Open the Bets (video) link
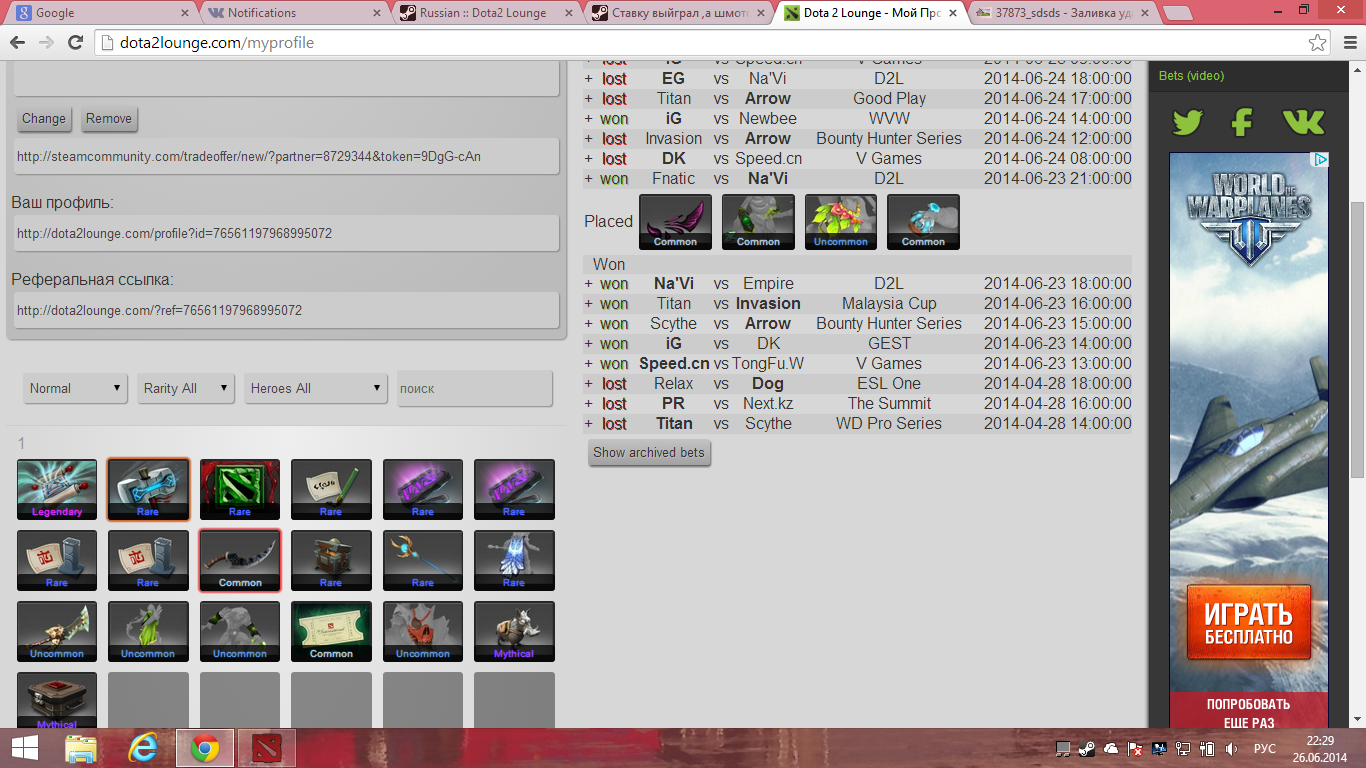The height and width of the screenshot is (768, 1366). tap(1191, 76)
